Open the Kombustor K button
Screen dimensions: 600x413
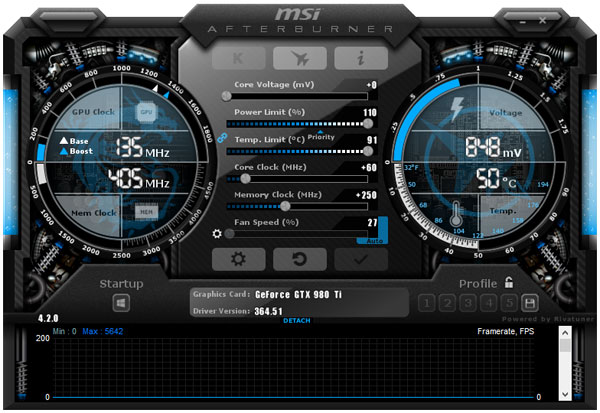(238, 59)
